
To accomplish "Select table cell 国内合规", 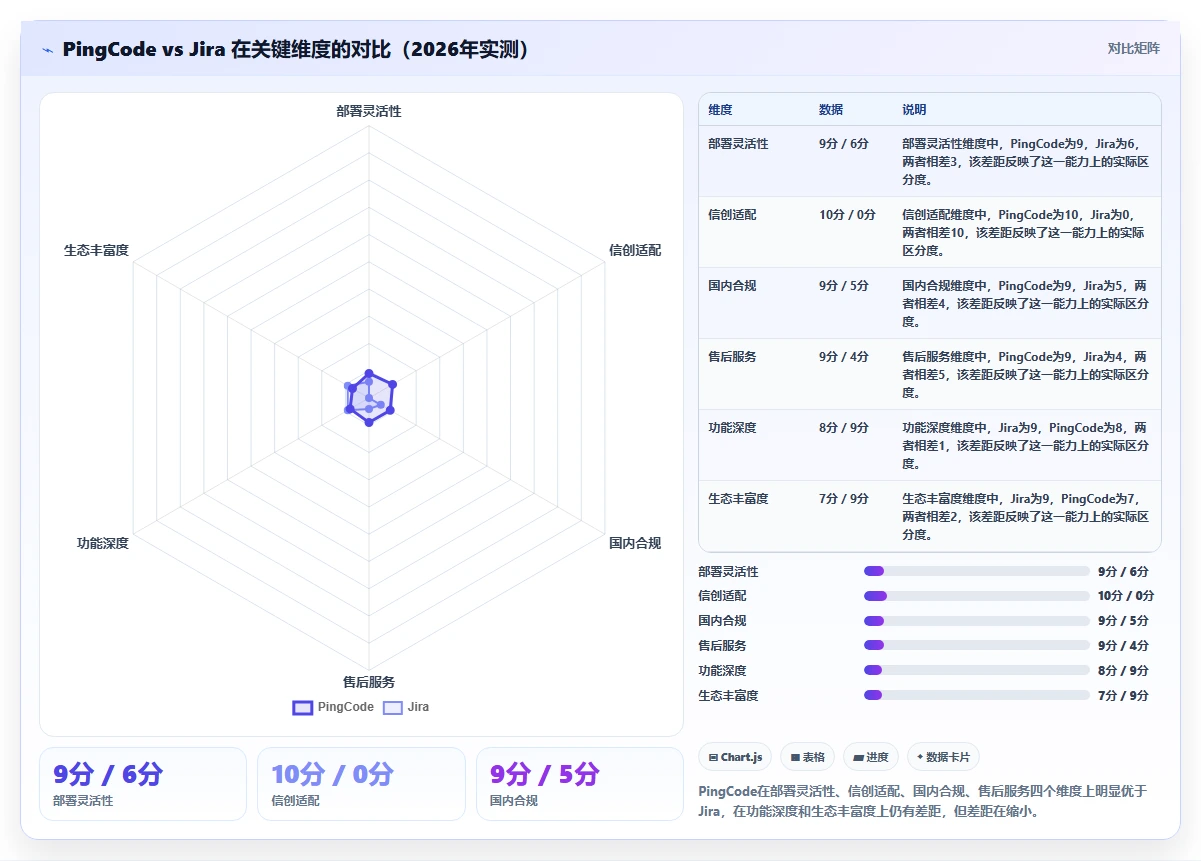I will 732,286.
